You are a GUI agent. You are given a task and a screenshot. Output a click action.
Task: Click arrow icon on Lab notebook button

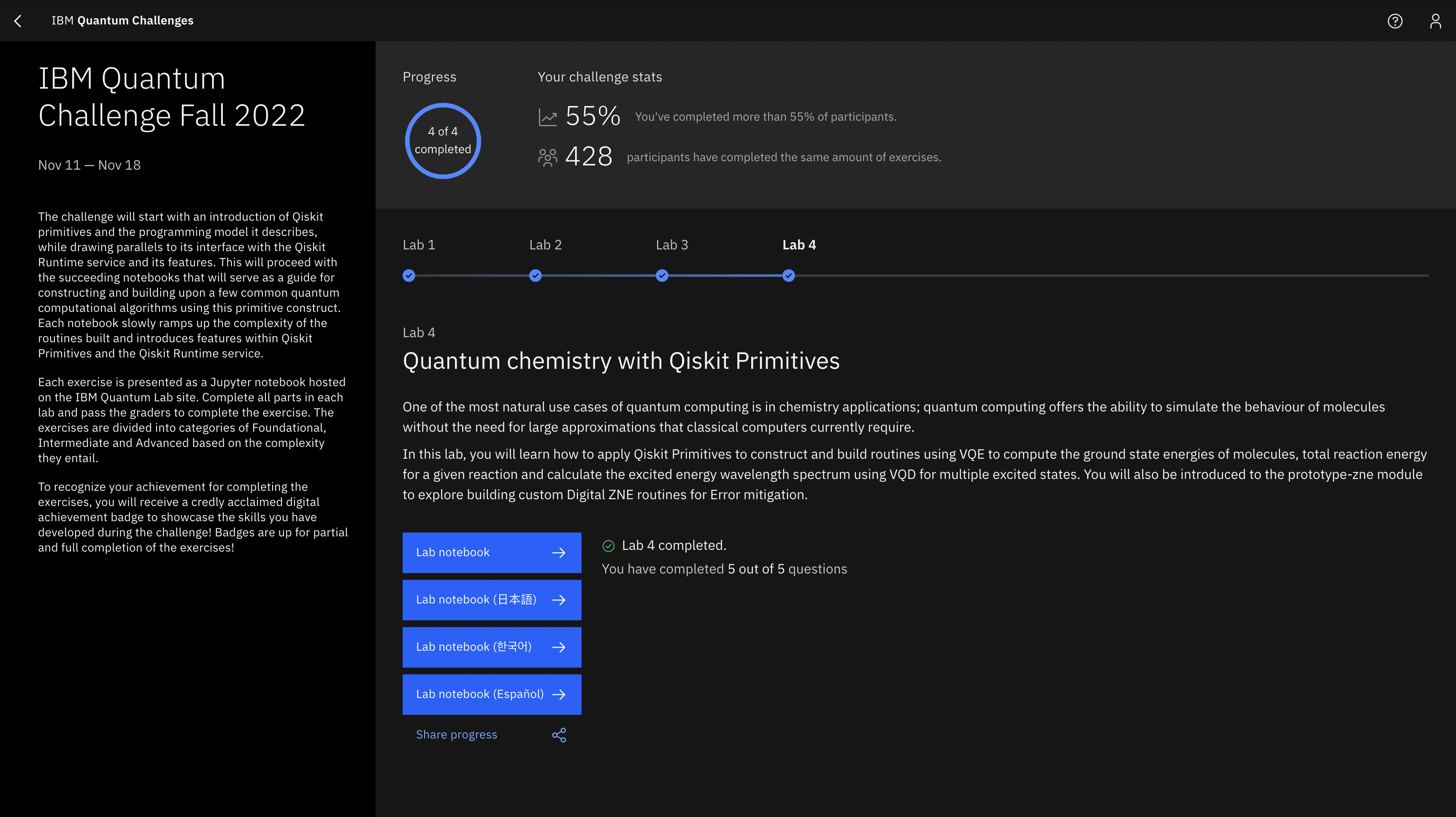559,552
